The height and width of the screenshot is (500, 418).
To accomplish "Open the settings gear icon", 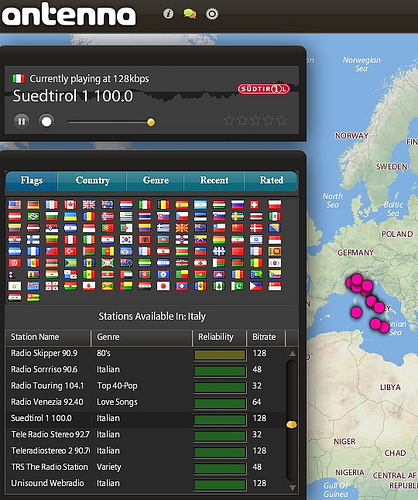I will 212,14.
